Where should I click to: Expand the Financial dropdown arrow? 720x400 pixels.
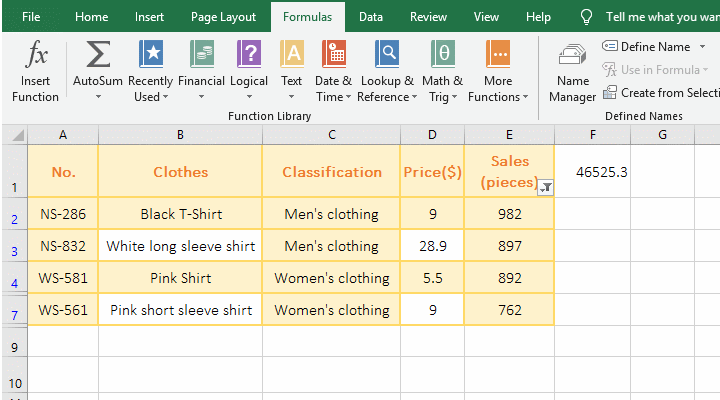coord(202,97)
